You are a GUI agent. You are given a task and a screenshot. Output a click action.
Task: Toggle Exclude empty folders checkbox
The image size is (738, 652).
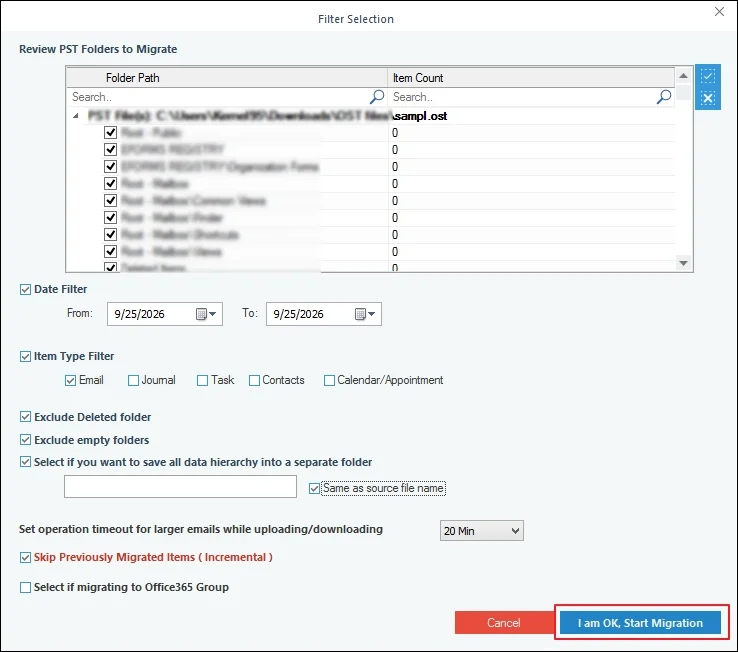coord(25,440)
